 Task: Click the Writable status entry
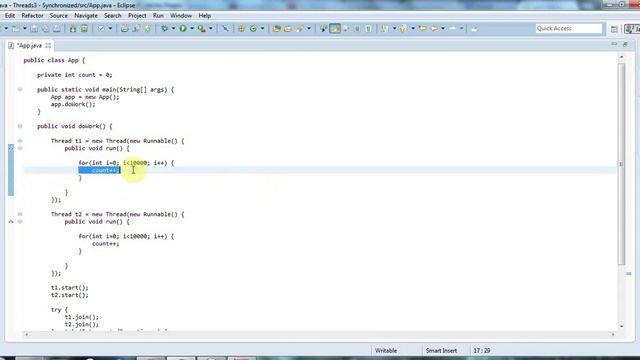tap(386, 351)
